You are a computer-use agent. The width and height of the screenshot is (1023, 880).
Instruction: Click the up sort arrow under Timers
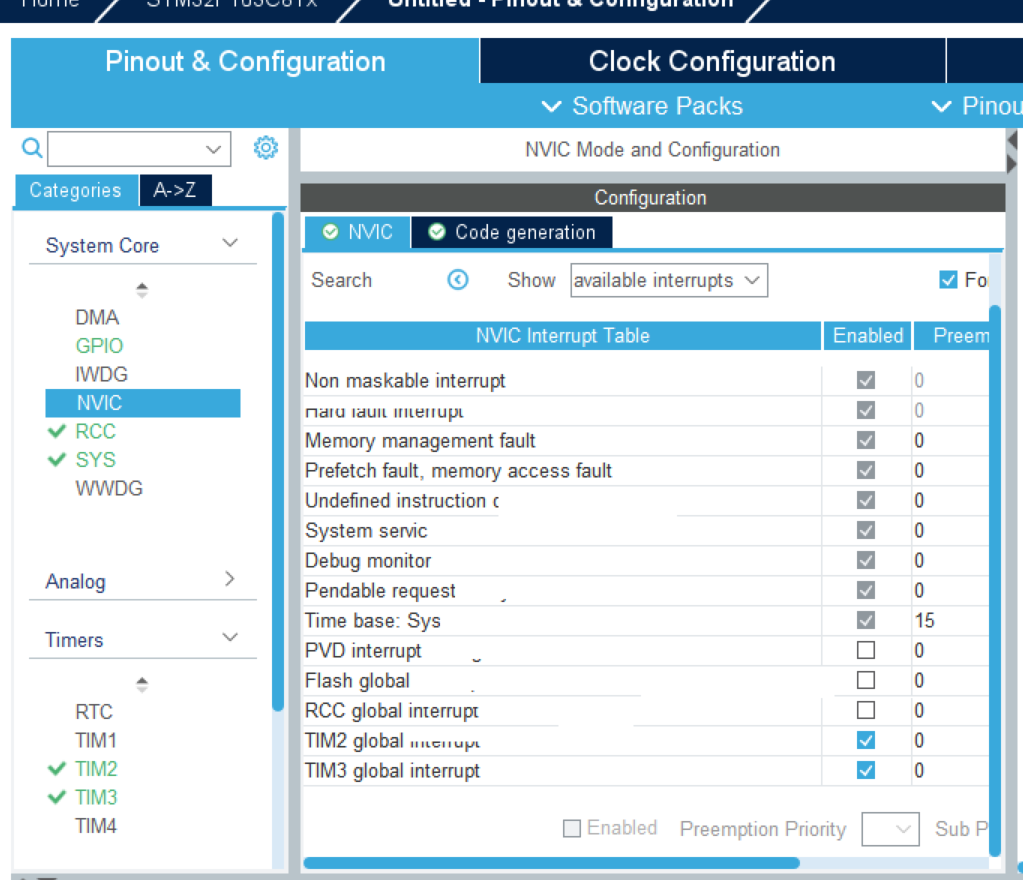point(142,680)
